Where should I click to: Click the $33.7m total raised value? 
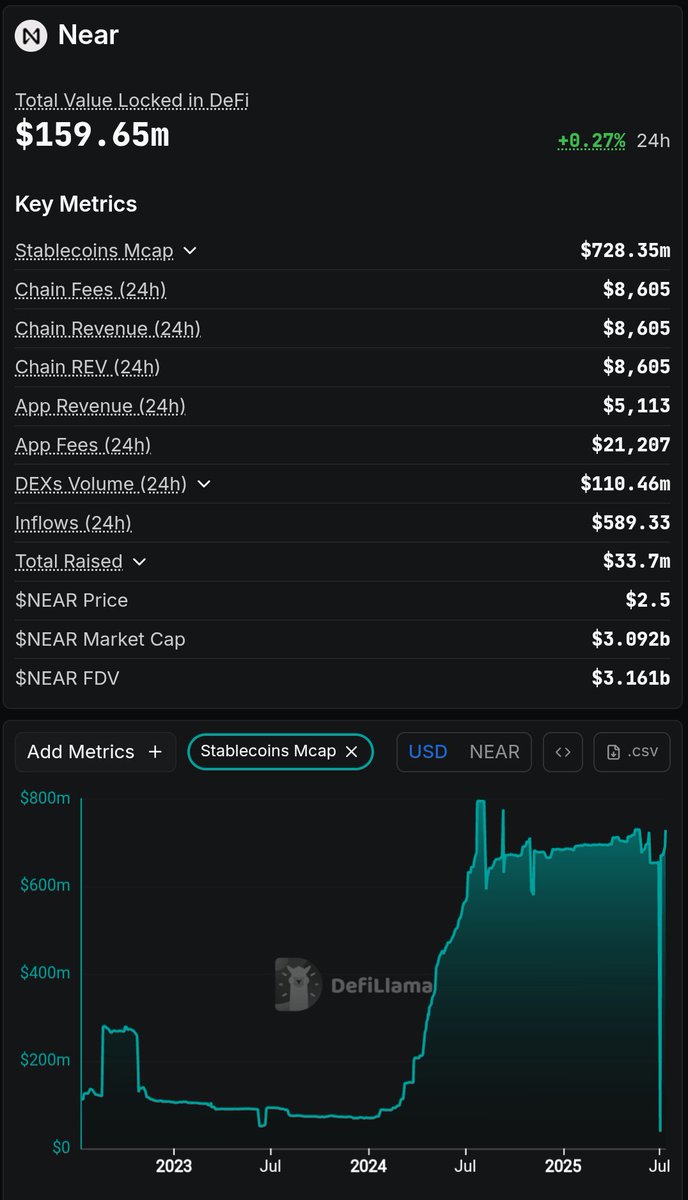tap(637, 562)
